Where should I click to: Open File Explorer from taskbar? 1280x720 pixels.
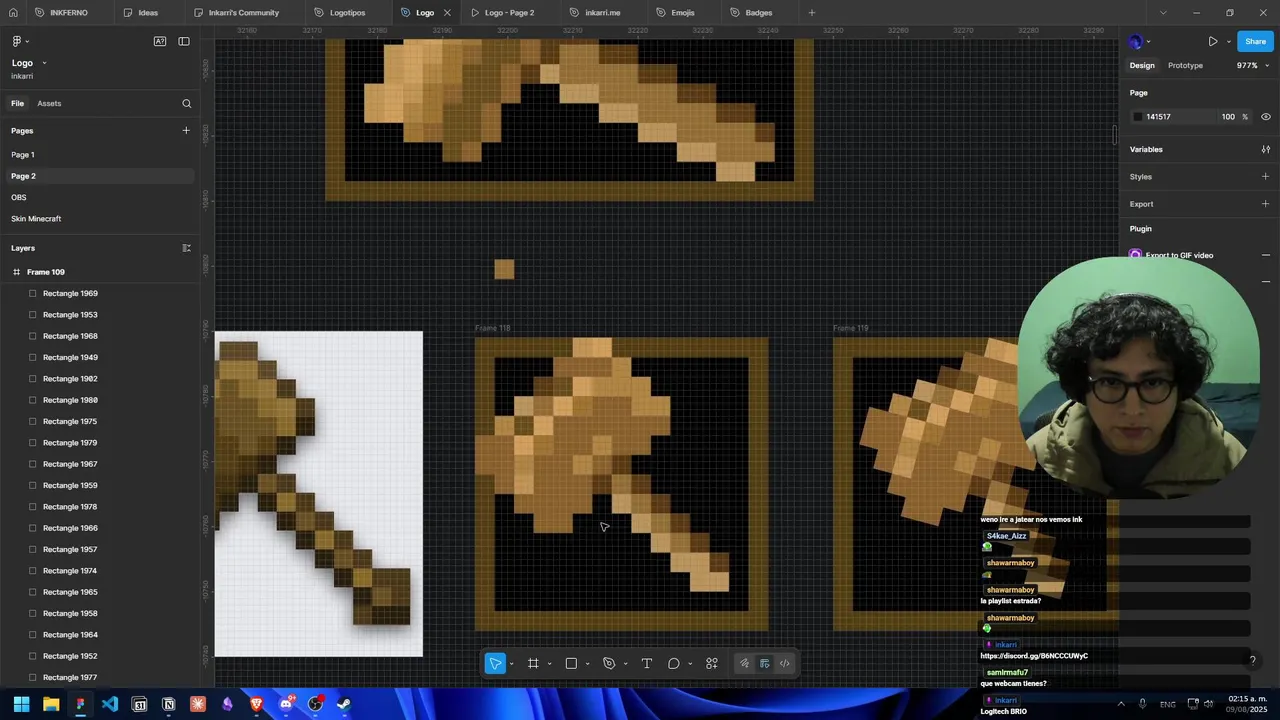51,704
